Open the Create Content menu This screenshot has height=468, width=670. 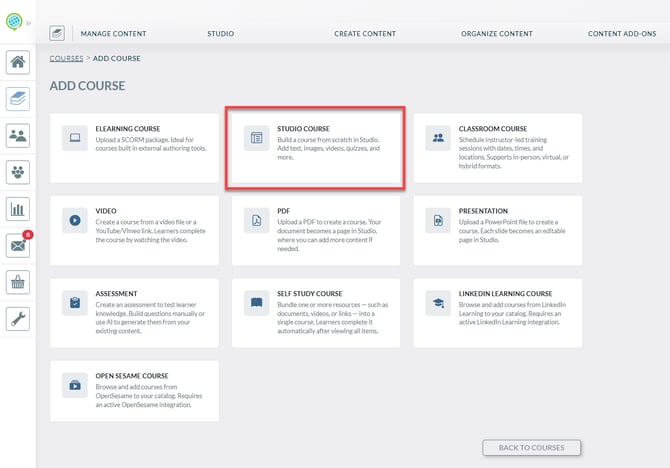(365, 34)
